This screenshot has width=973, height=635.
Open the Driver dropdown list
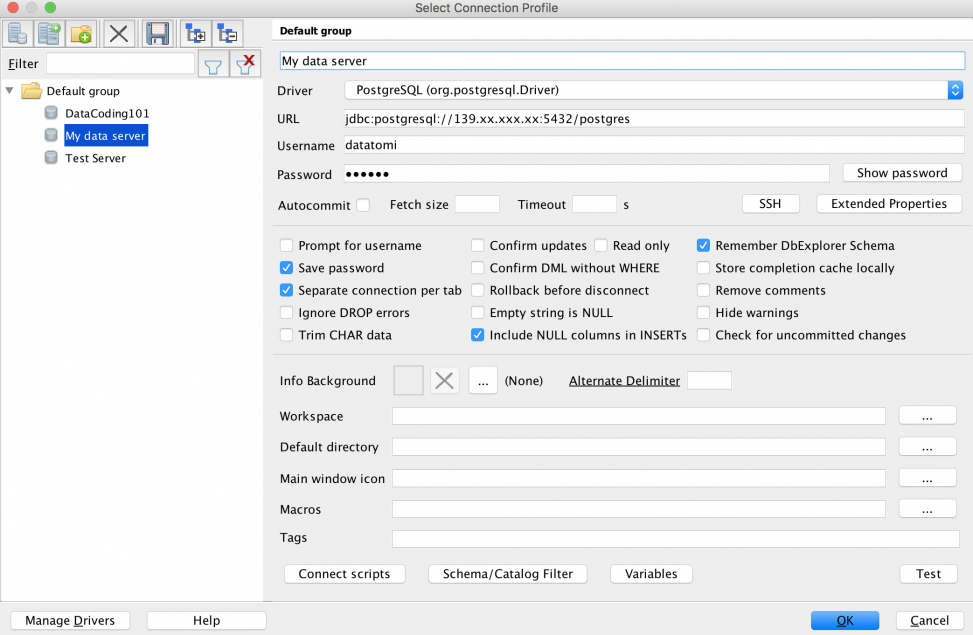(955, 91)
